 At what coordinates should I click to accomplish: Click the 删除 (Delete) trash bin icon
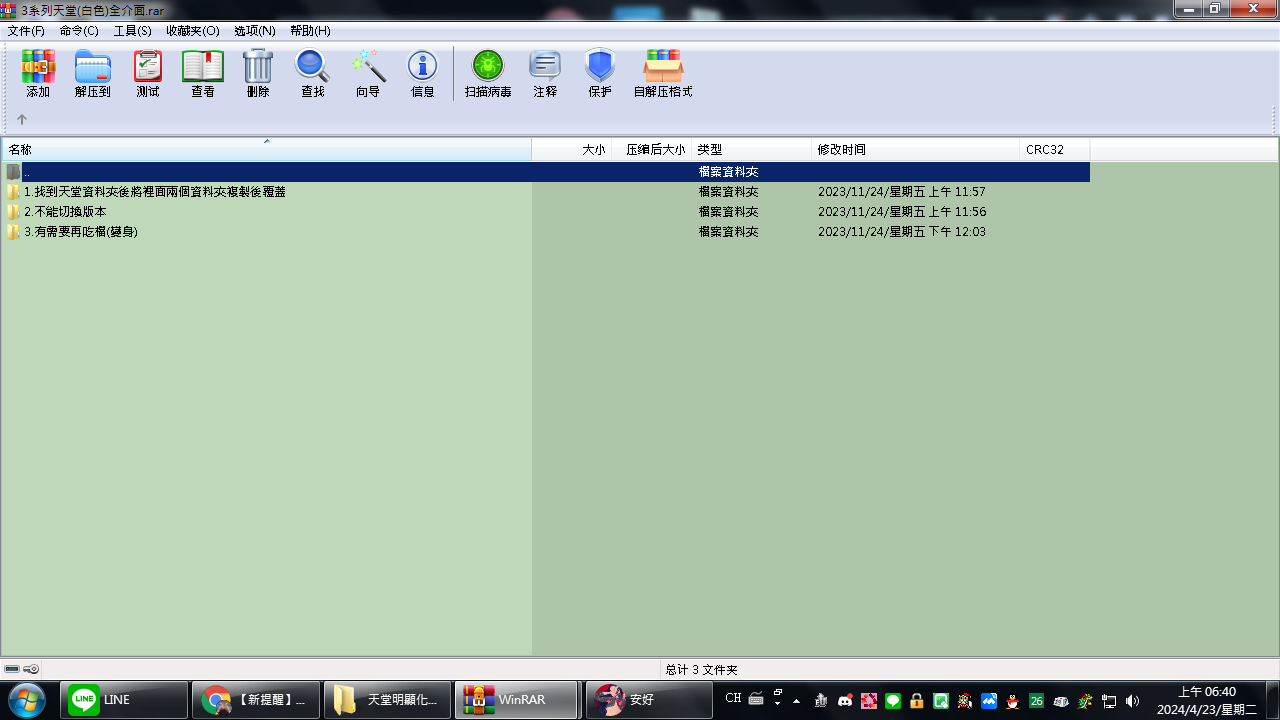[258, 74]
